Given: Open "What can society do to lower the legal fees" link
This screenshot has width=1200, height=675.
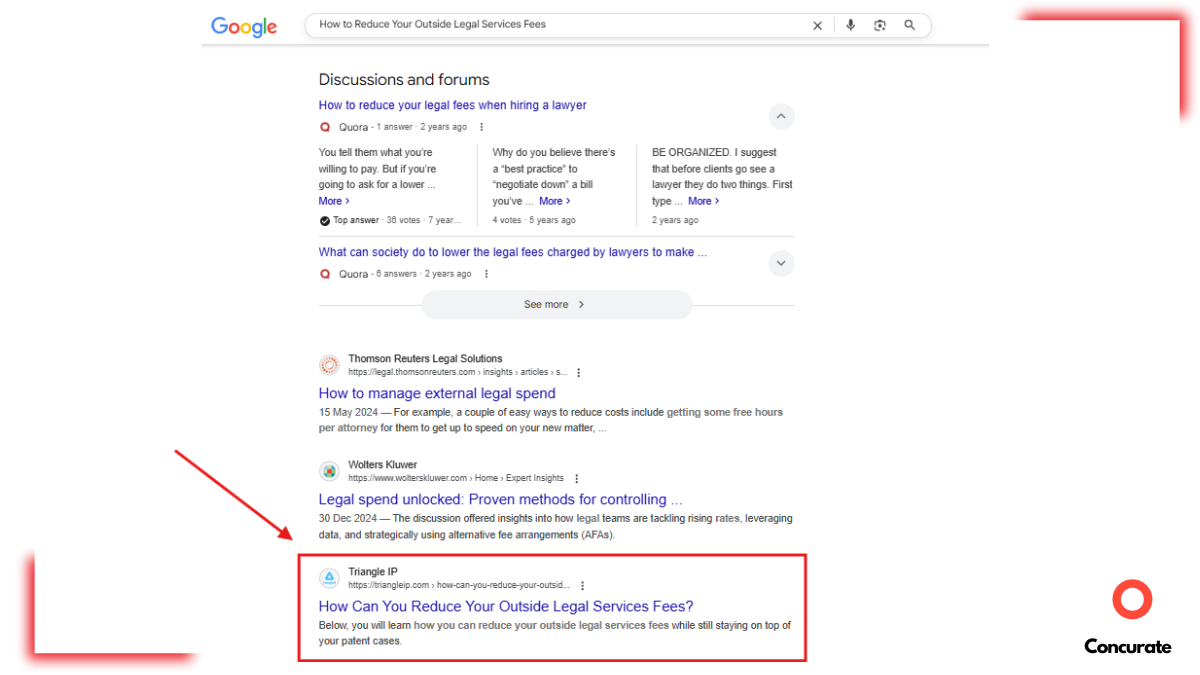Looking at the screenshot, I should point(513,252).
